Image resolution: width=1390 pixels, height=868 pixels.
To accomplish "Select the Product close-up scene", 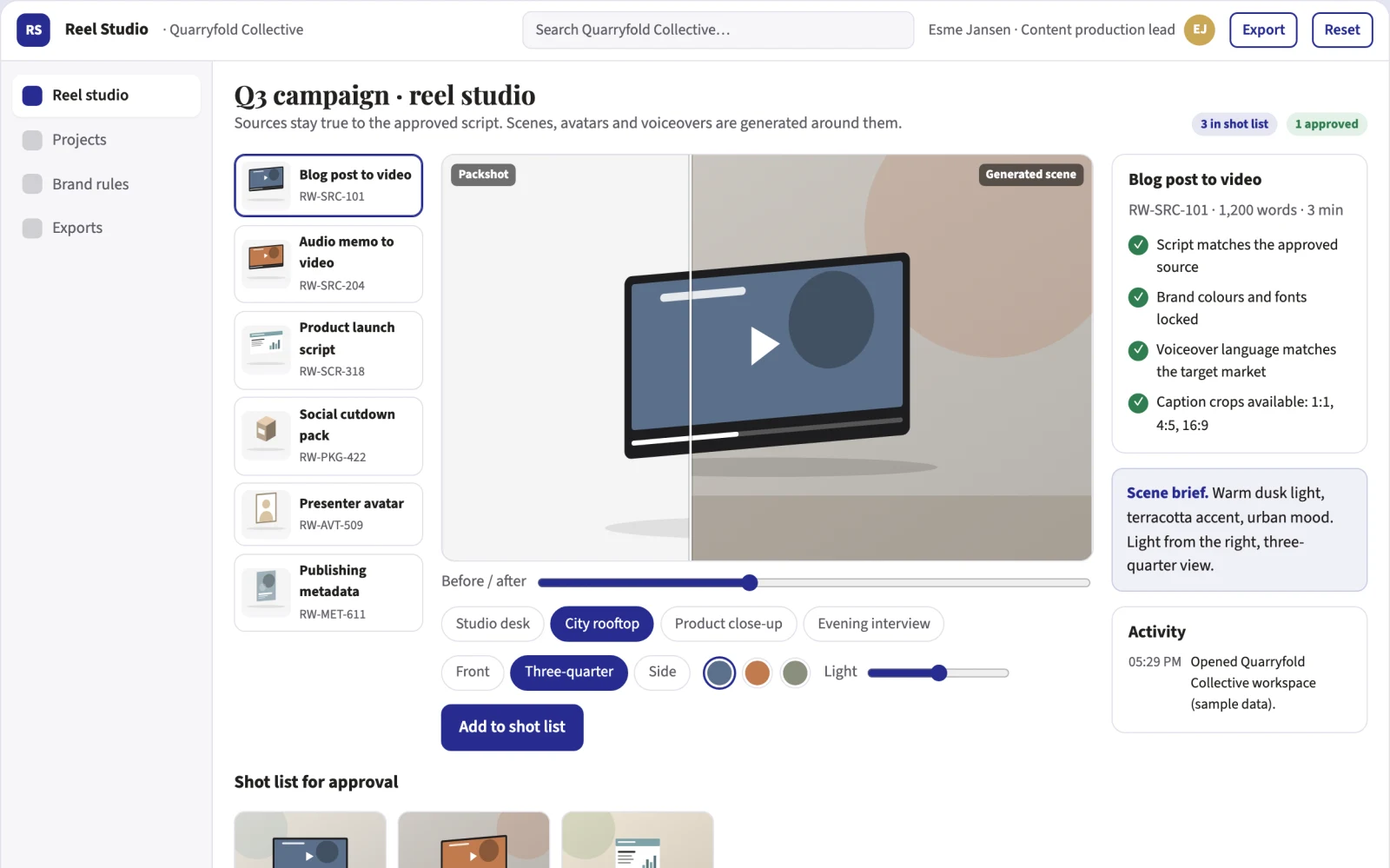I will click(728, 624).
